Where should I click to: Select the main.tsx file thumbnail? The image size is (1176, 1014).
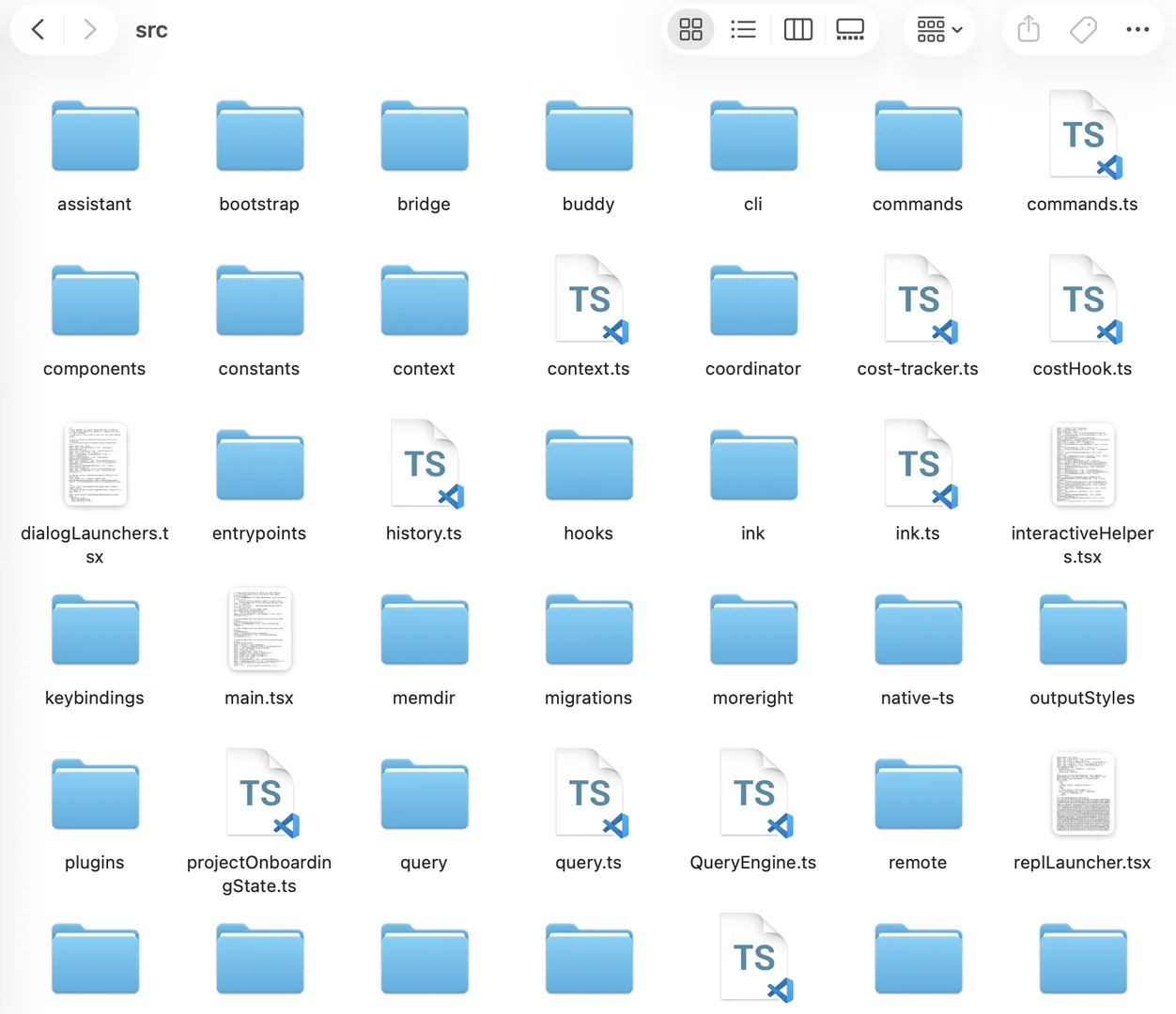pyautogui.click(x=259, y=629)
